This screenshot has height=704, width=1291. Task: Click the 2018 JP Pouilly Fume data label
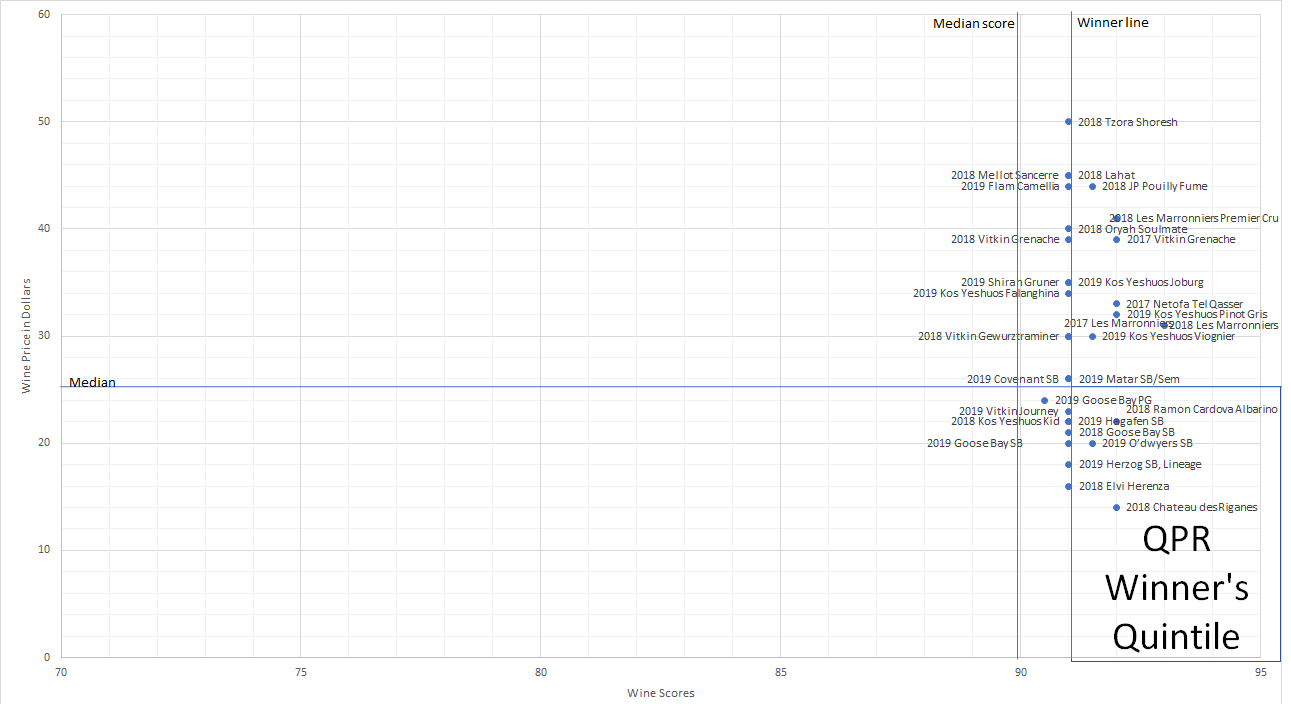(x=1154, y=186)
